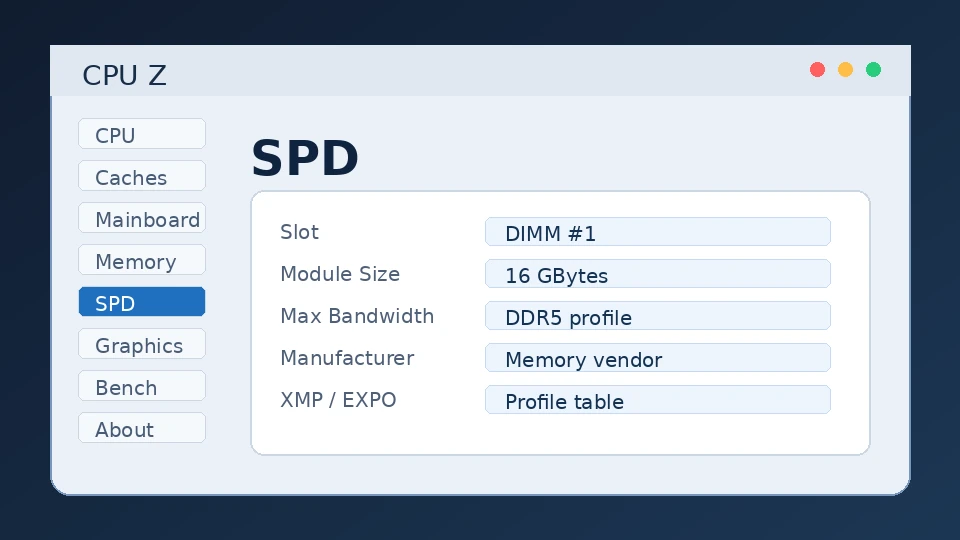
Task: Open the Mainboard tab
Action: pyautogui.click(x=142, y=217)
